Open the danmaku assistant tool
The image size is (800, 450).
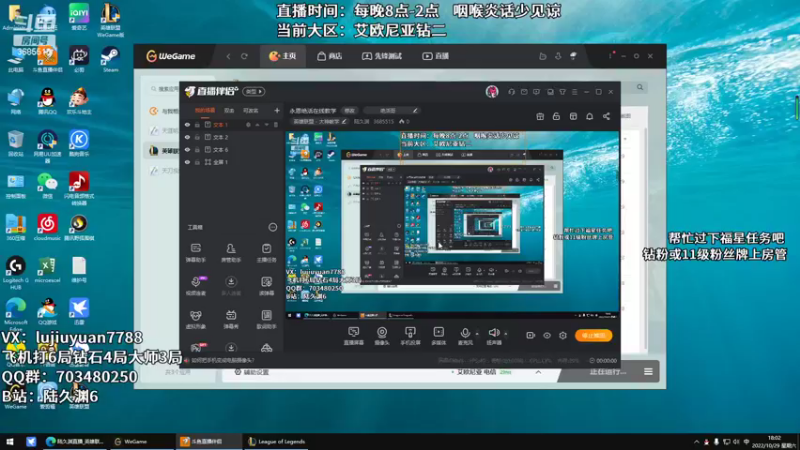tap(195, 253)
